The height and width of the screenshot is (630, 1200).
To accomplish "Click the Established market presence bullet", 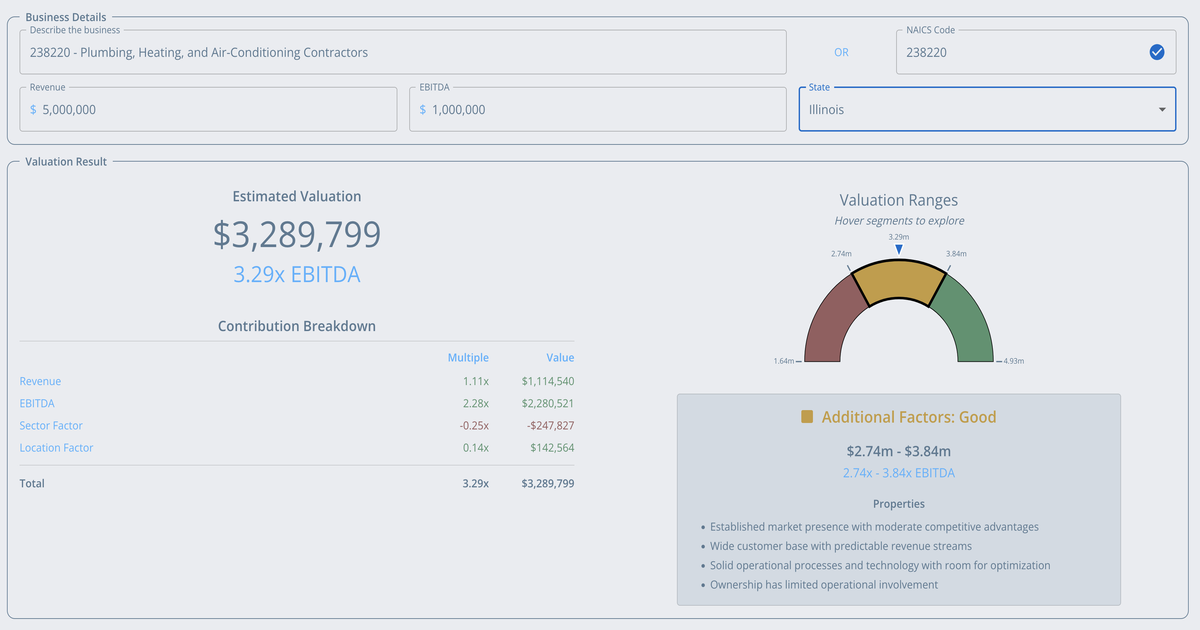I will click(x=874, y=527).
